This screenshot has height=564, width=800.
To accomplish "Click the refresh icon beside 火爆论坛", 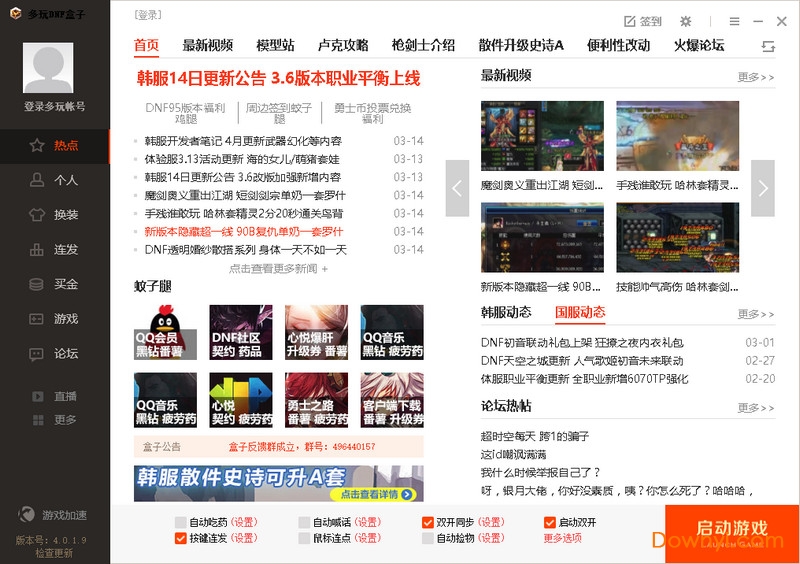I will [x=768, y=46].
